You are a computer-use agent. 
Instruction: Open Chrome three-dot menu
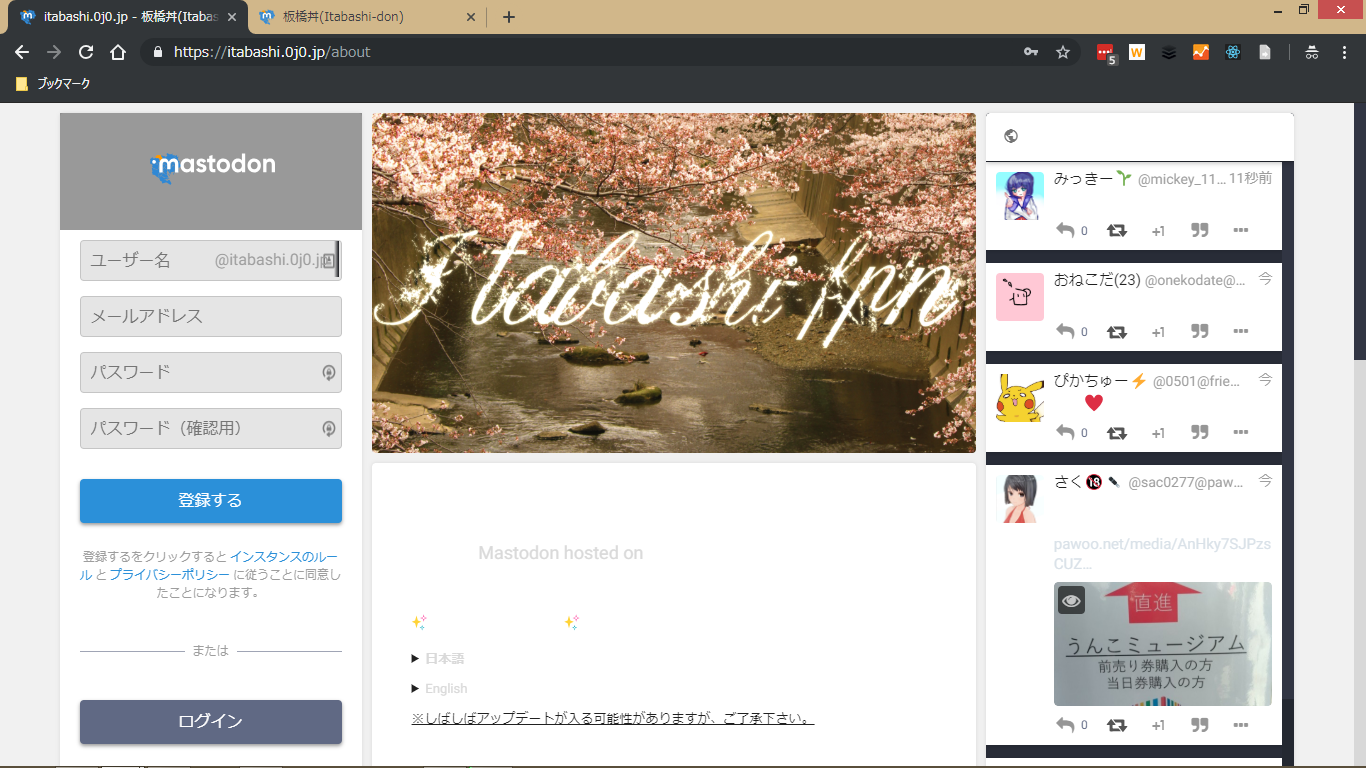(1344, 52)
